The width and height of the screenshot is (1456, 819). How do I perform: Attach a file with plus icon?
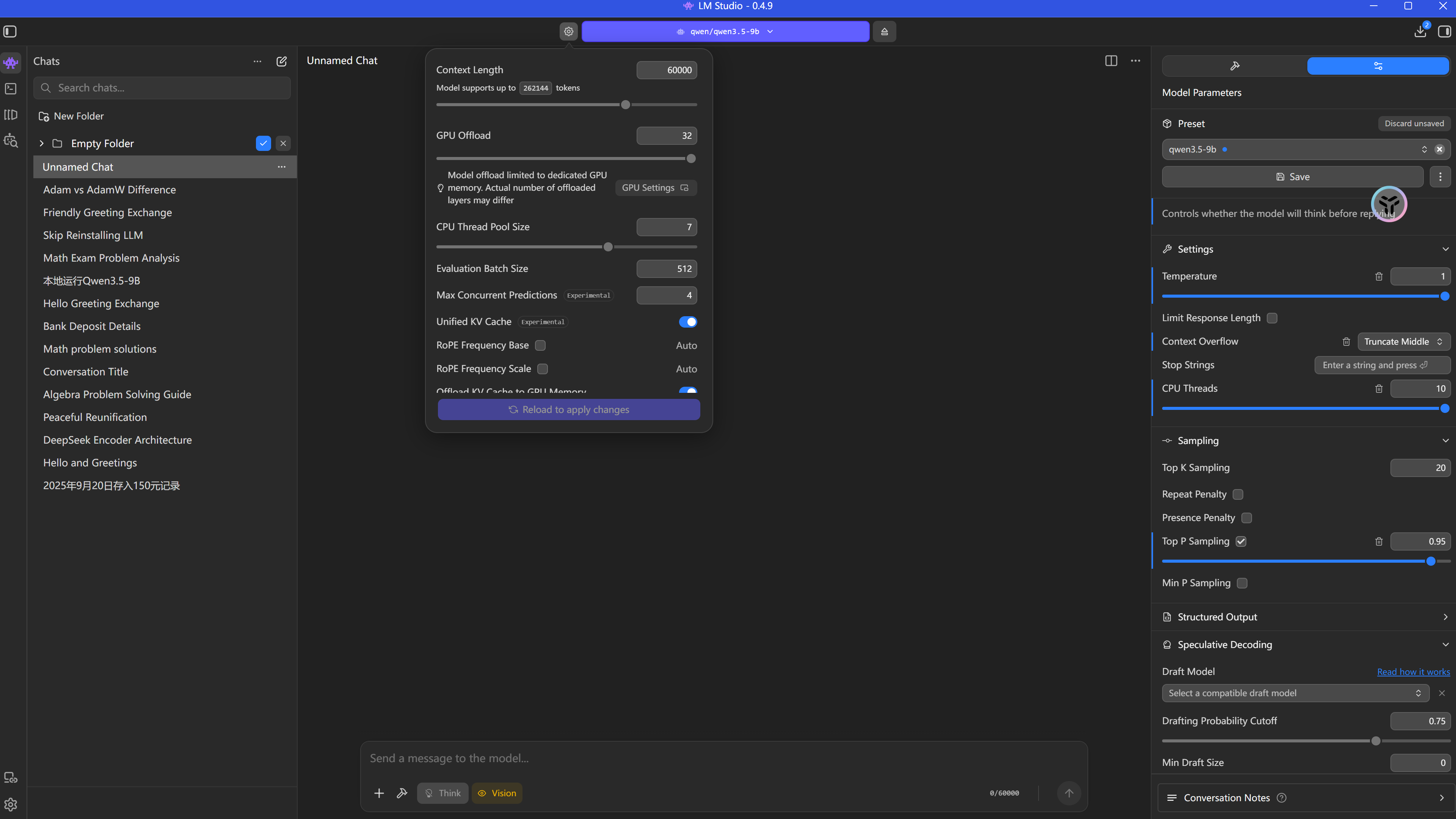click(x=379, y=794)
